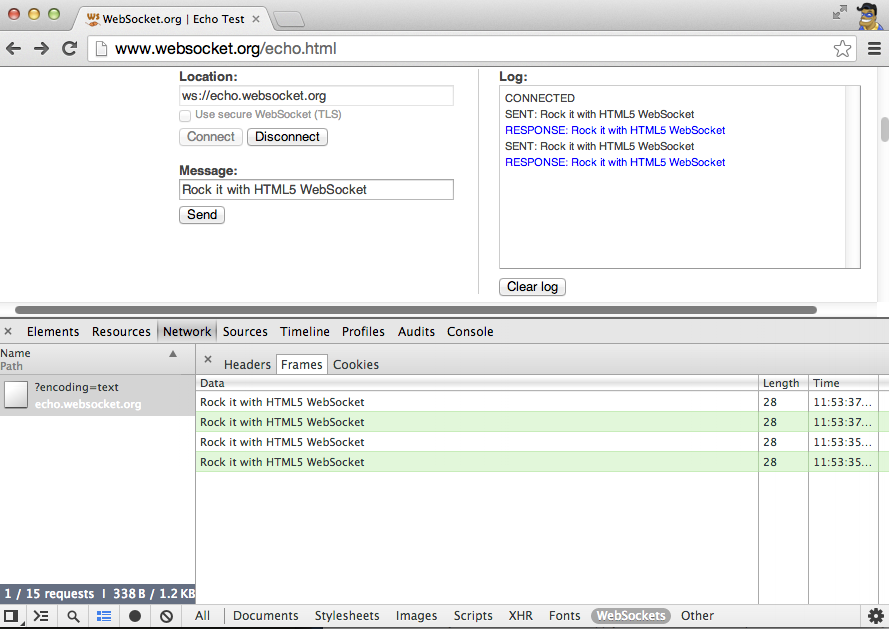
Task: Click the Message text input field
Action: (316, 190)
